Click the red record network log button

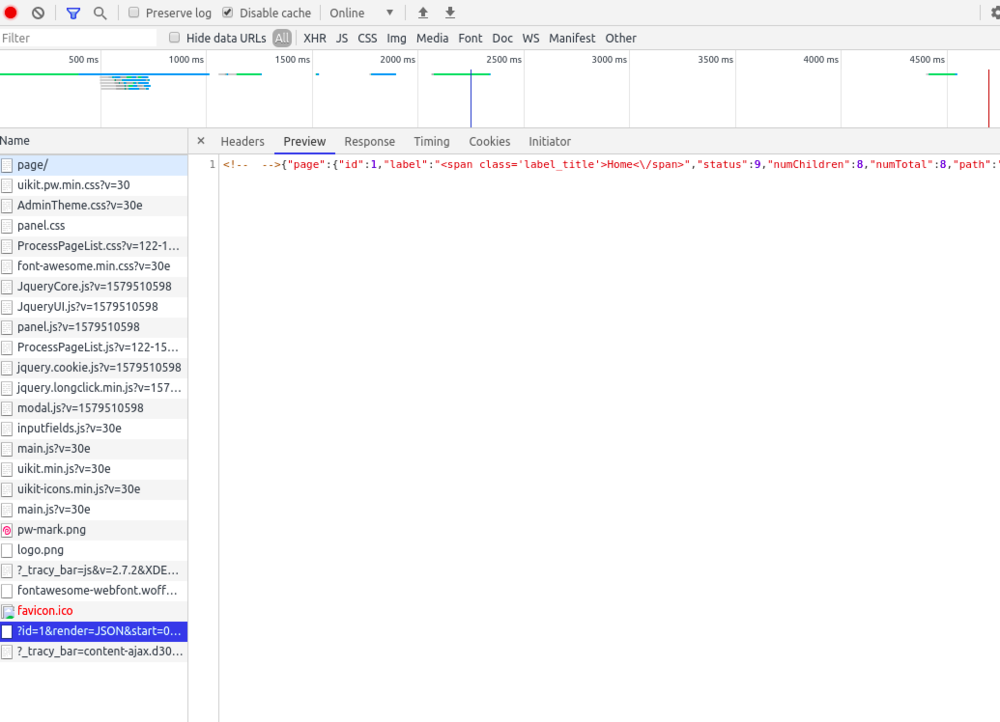[x=11, y=13]
